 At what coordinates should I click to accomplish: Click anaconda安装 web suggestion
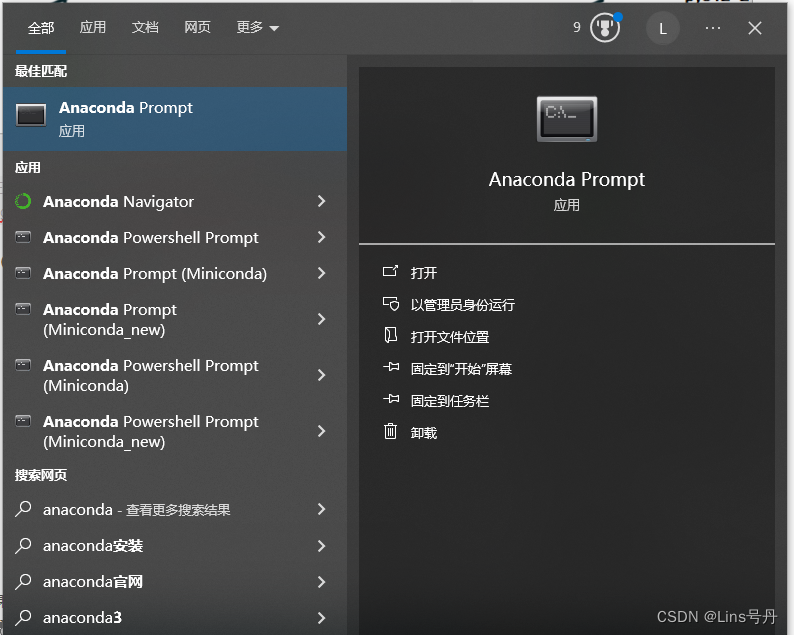[x=175, y=545]
